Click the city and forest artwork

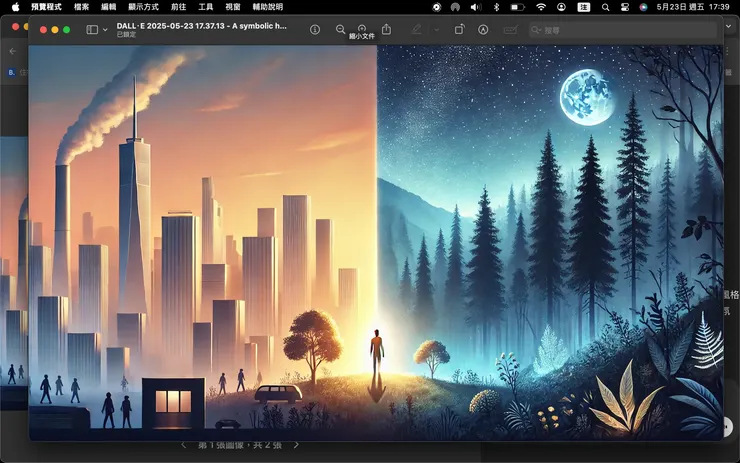(x=376, y=243)
